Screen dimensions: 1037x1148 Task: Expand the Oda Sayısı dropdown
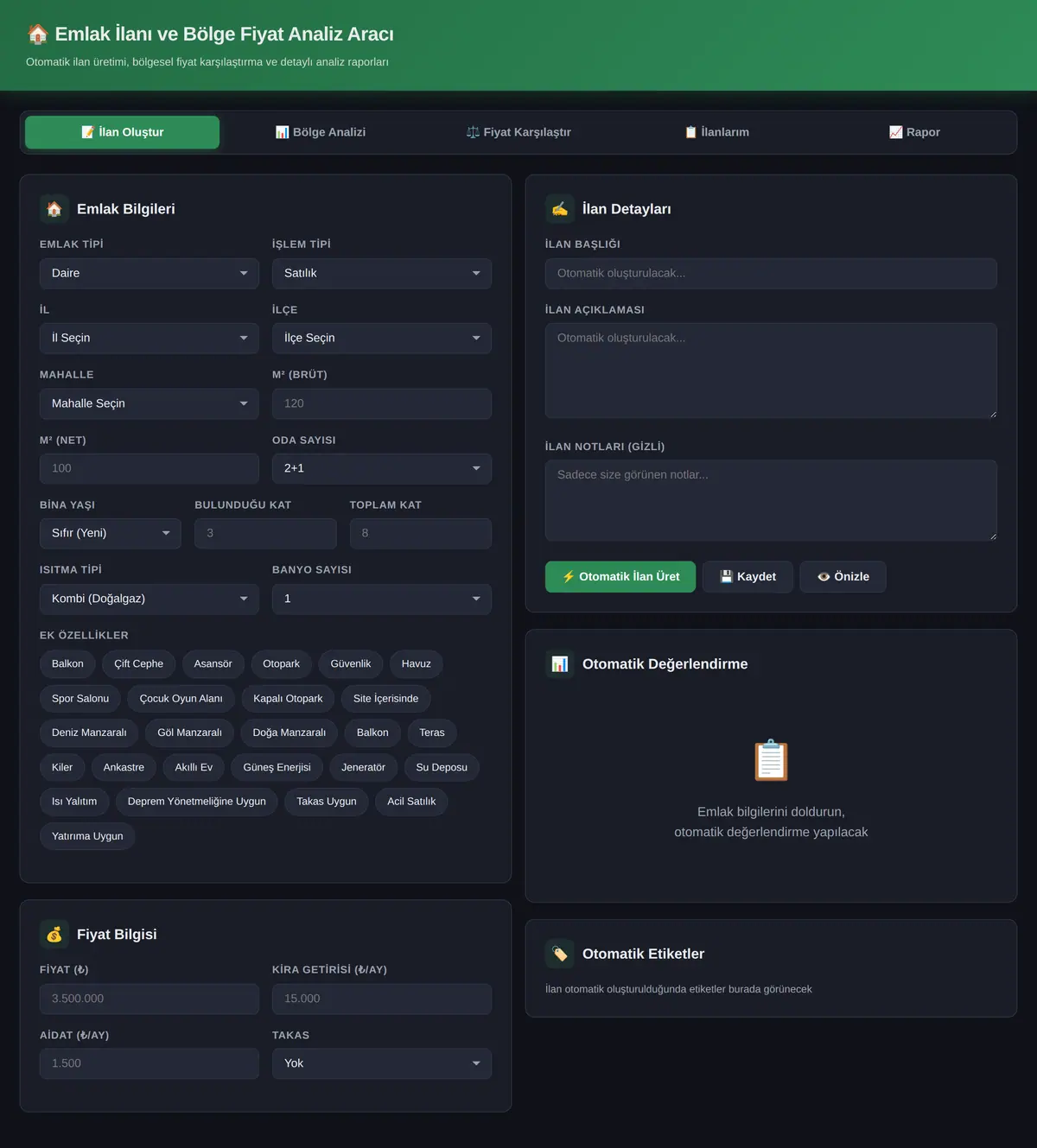pos(382,468)
